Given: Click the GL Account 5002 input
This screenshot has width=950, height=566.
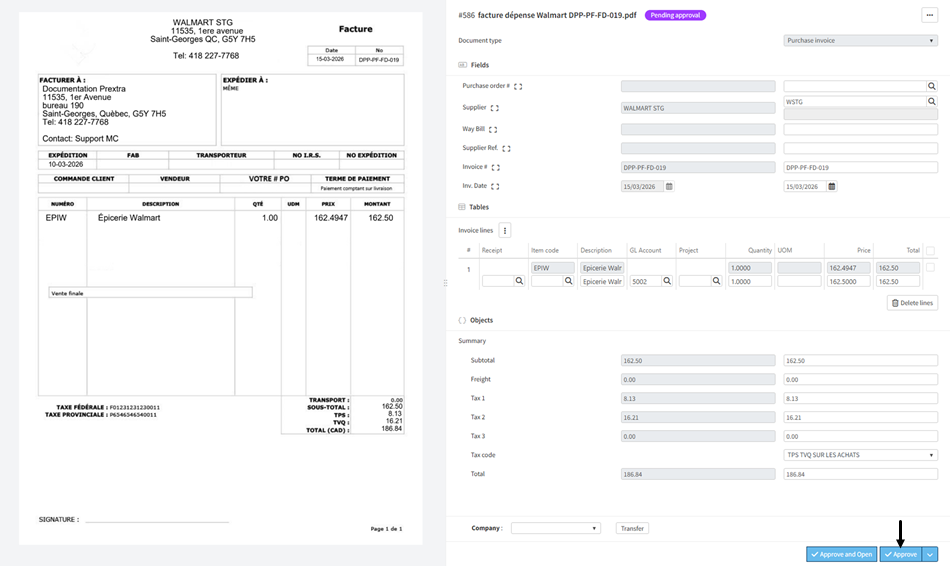Looking at the screenshot, I should [646, 281].
